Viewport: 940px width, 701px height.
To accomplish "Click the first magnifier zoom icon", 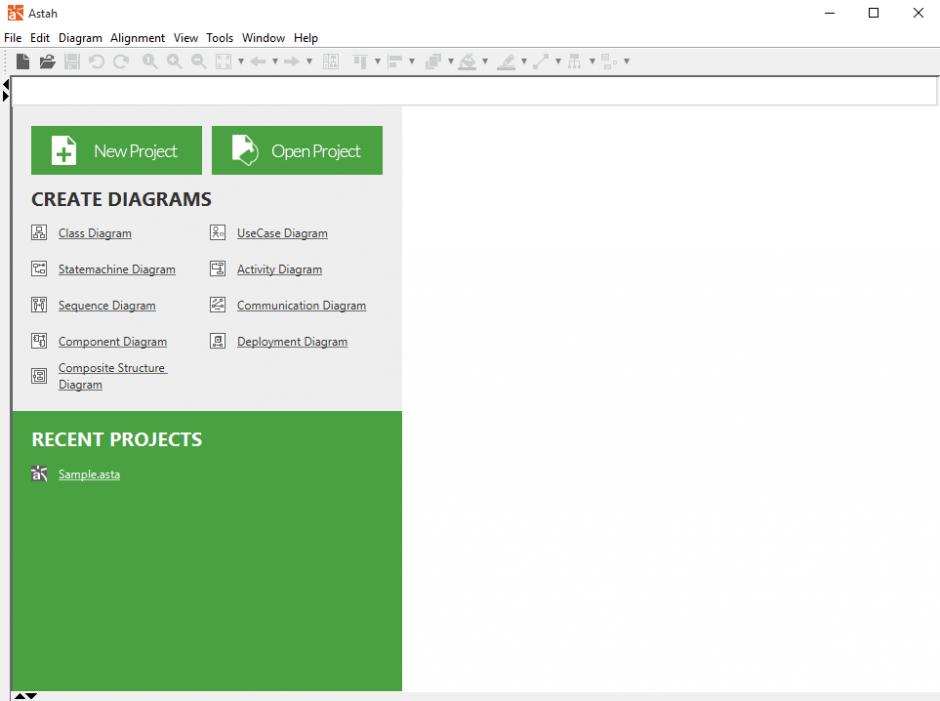I will point(150,61).
